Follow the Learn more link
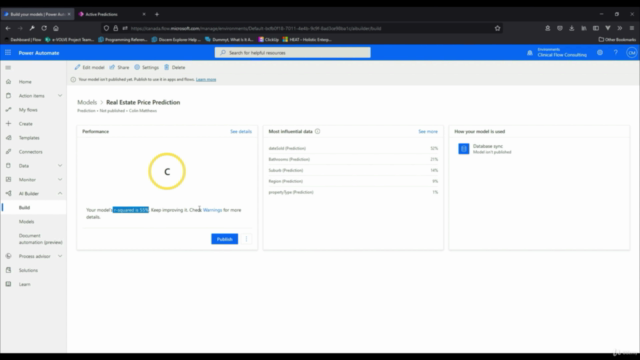This screenshot has width=640, height=360. click(206, 80)
